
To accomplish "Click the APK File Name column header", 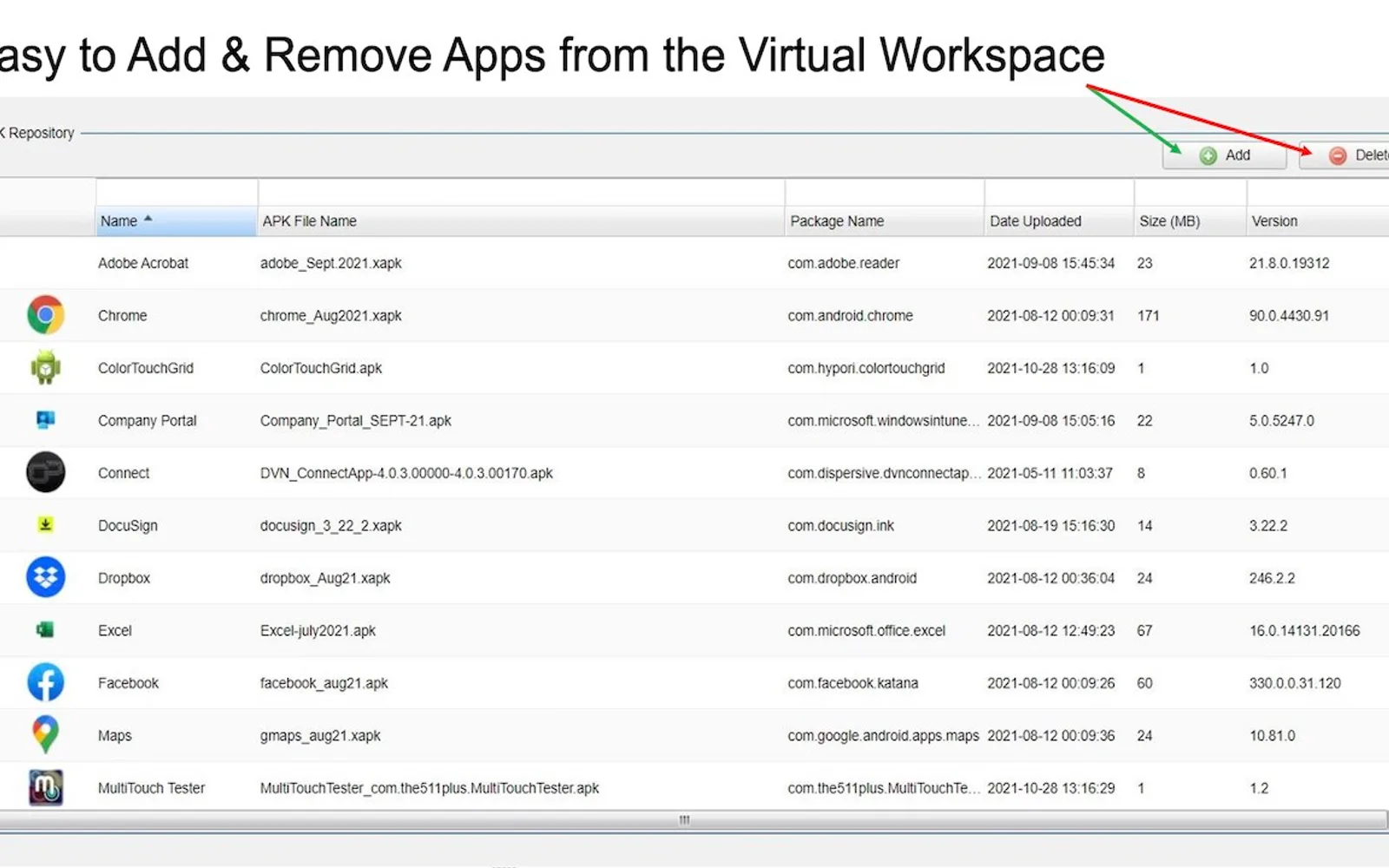I will [521, 221].
